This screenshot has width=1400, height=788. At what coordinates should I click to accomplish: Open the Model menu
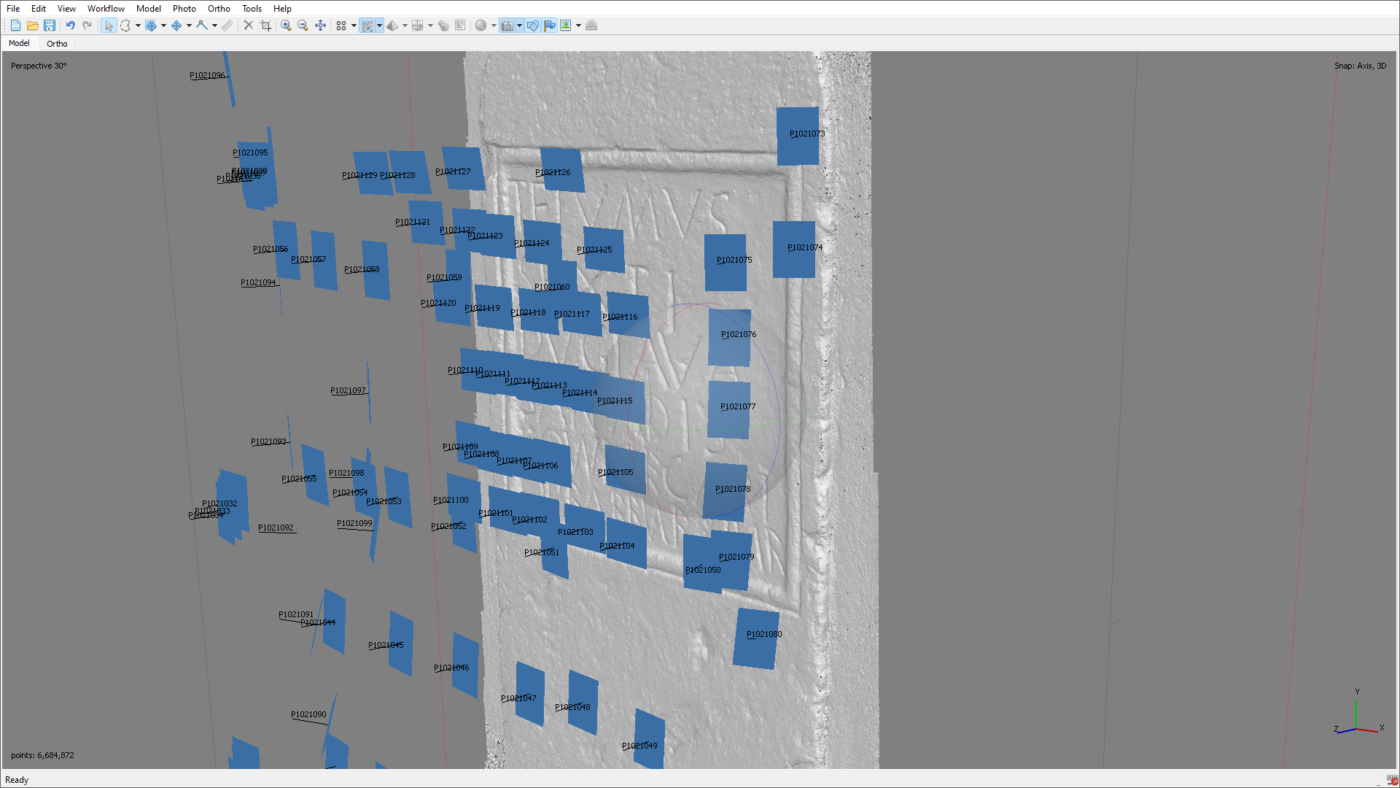tap(148, 8)
